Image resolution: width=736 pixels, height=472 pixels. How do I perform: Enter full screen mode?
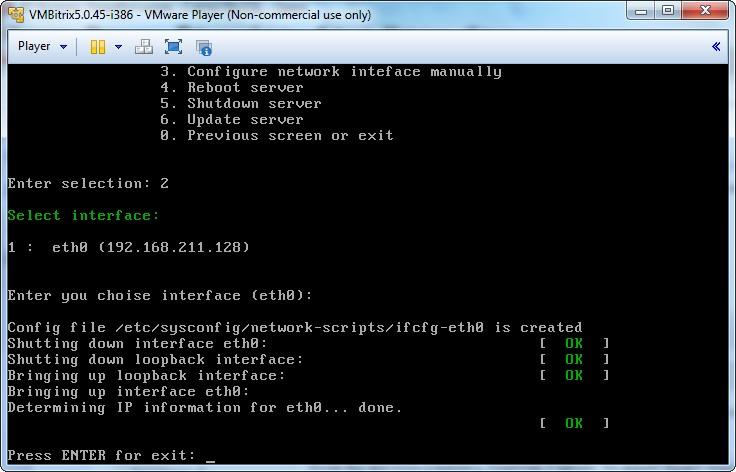pos(173,46)
